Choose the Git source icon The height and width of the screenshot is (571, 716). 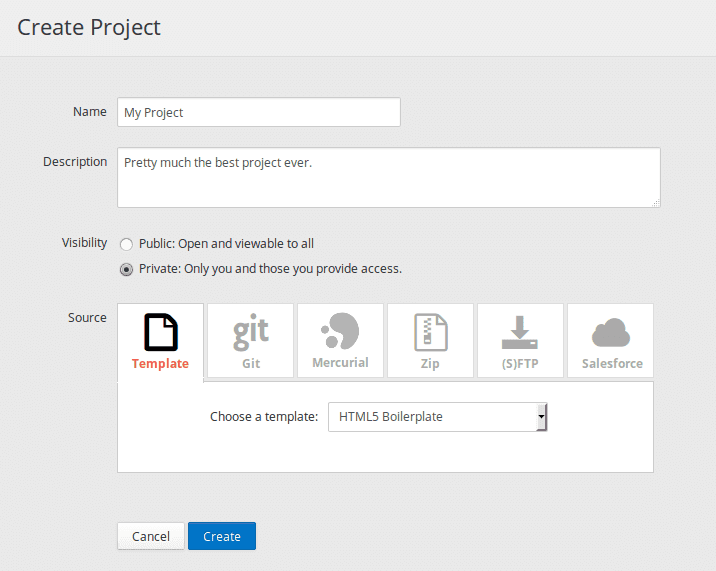[x=251, y=332]
